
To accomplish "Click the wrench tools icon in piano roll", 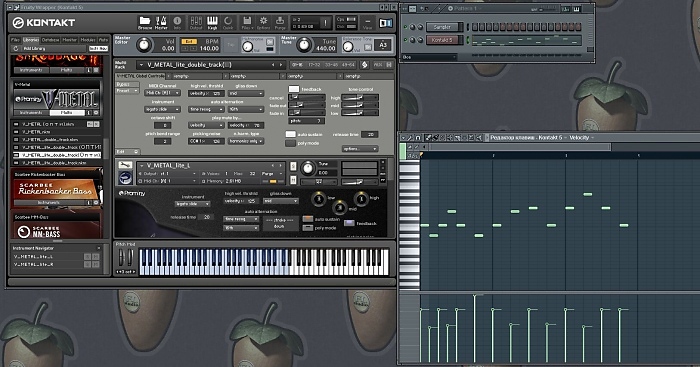I will click(x=409, y=138).
